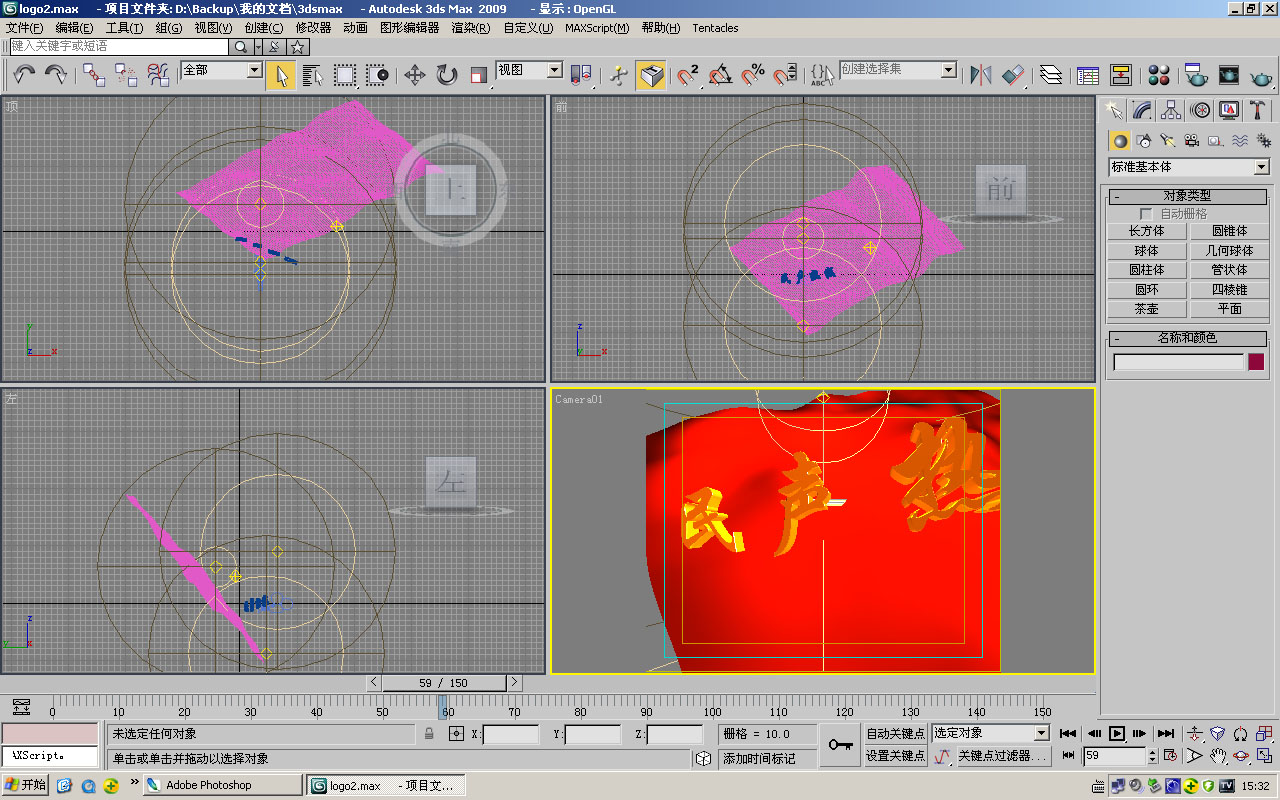Enable the 自动栅格 checkbox
This screenshot has width=1280, height=800.
(1146, 214)
